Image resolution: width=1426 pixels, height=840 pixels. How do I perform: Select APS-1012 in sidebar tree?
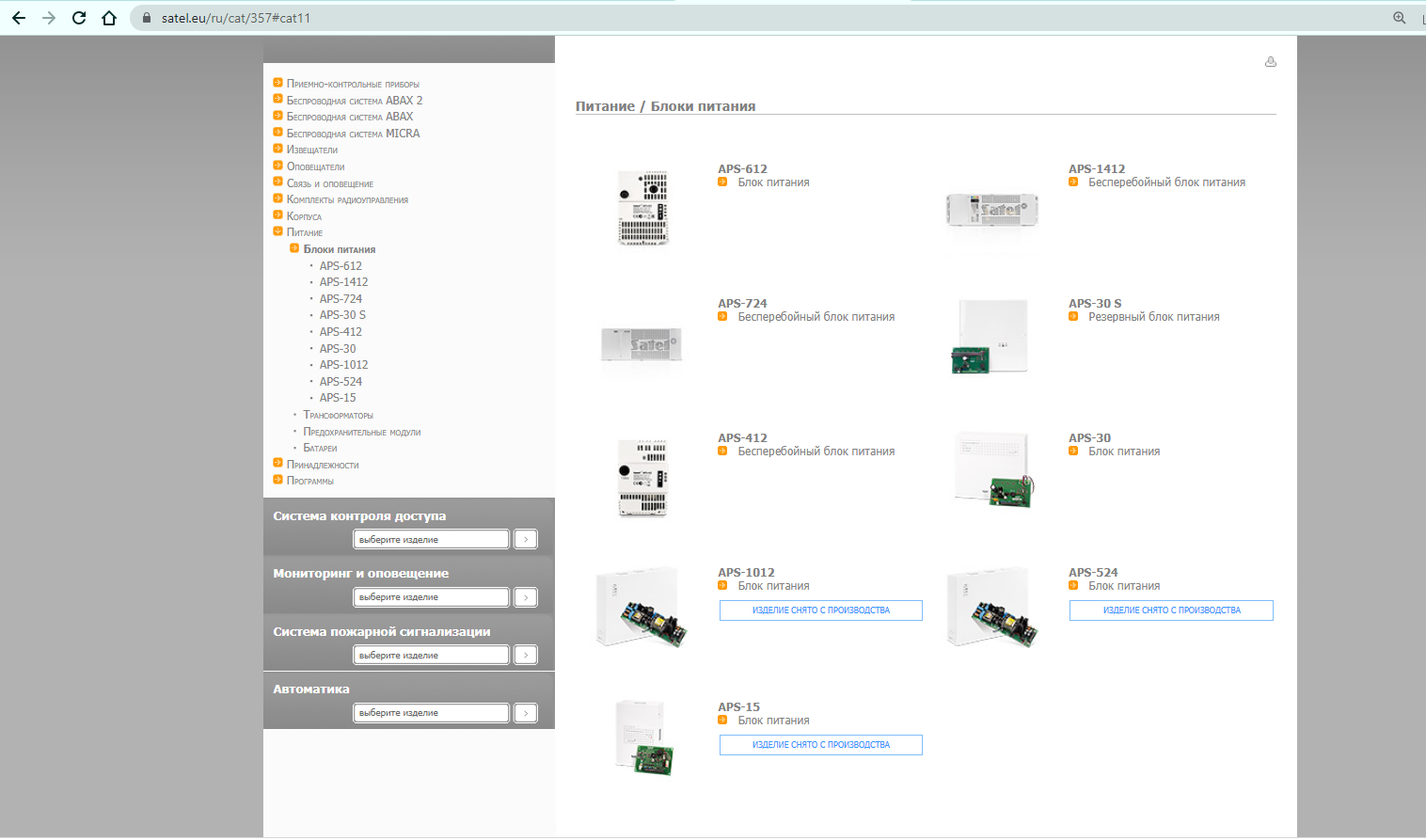(343, 365)
